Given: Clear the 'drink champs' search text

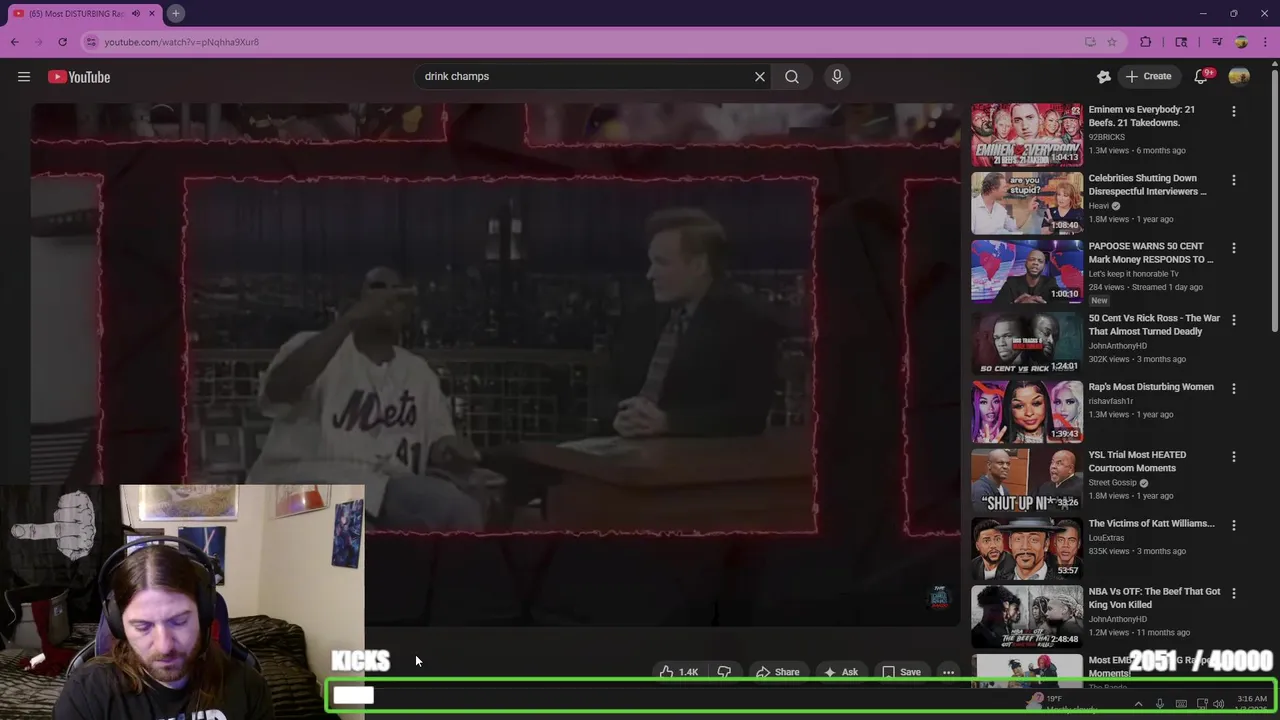Looking at the screenshot, I should coord(760,76).
